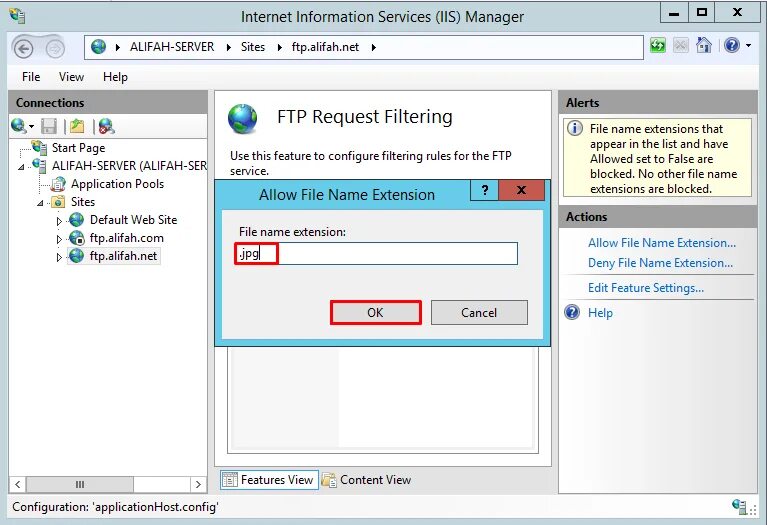Select Application Pools in the tree
Viewport: 767px width, 525px height.
117,184
